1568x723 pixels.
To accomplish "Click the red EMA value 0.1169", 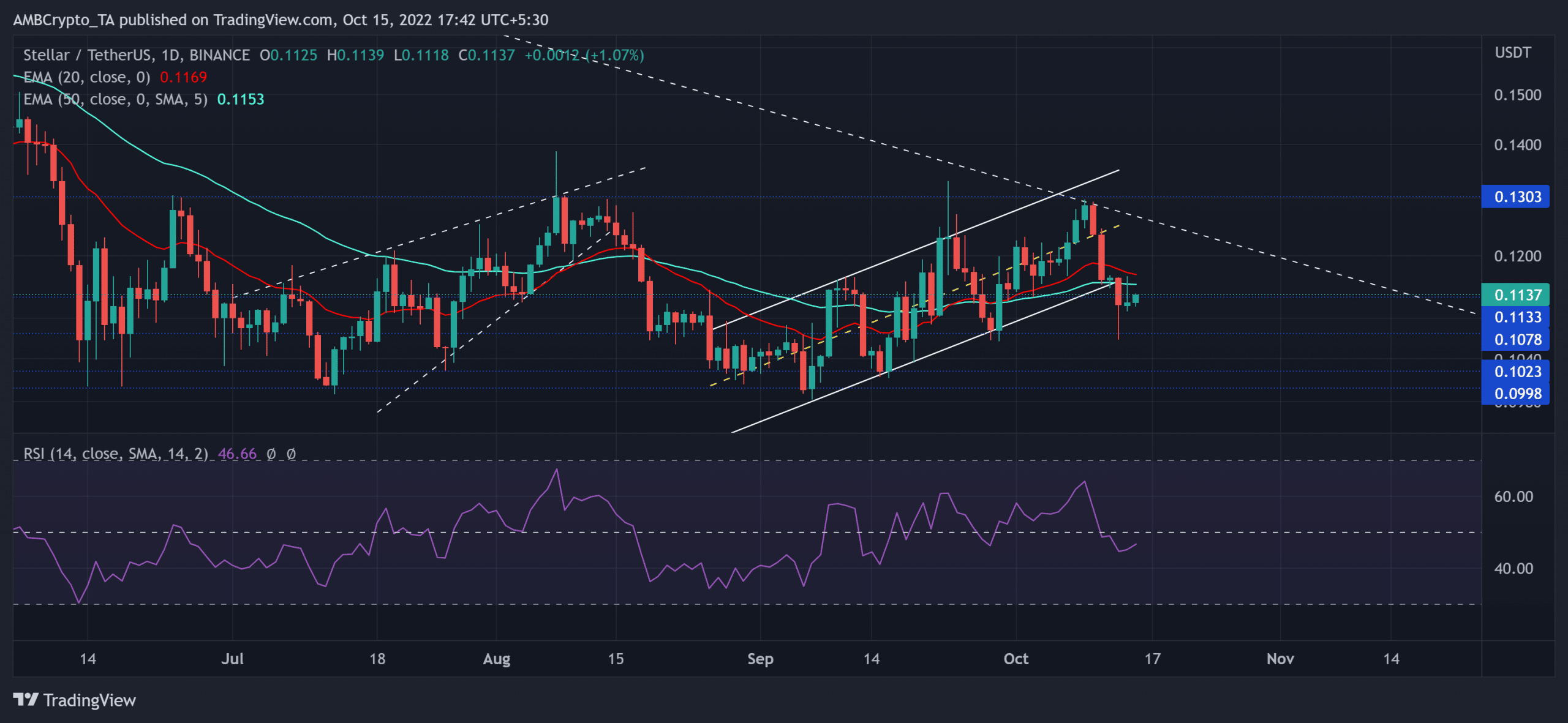I will (x=183, y=77).
